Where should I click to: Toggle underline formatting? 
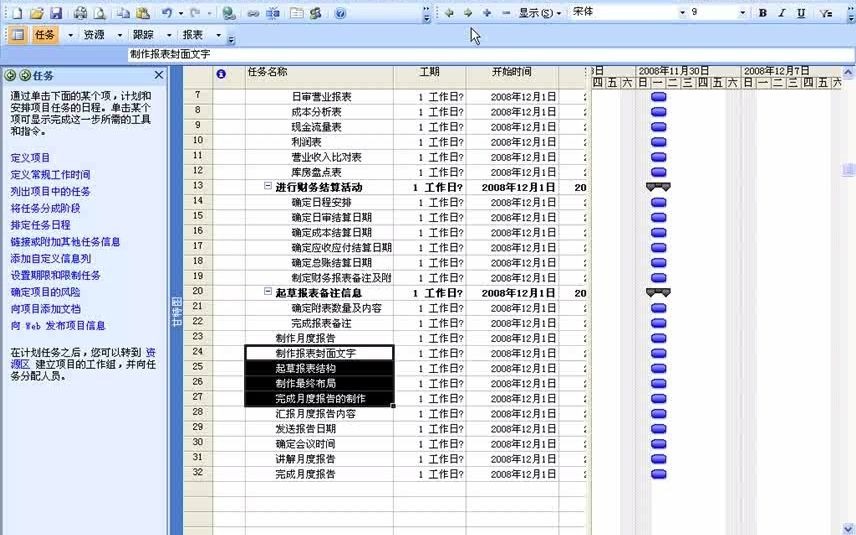pos(801,13)
